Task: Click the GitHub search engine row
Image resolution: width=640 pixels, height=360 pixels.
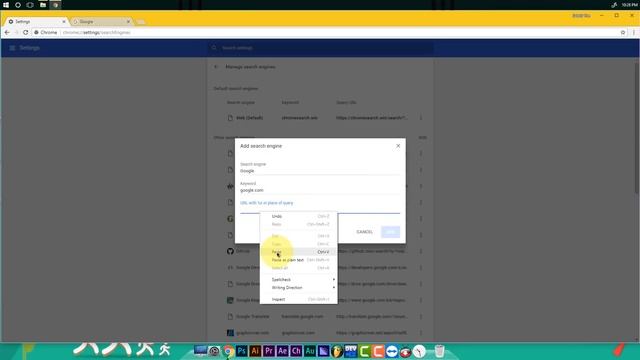Action: click(320, 251)
